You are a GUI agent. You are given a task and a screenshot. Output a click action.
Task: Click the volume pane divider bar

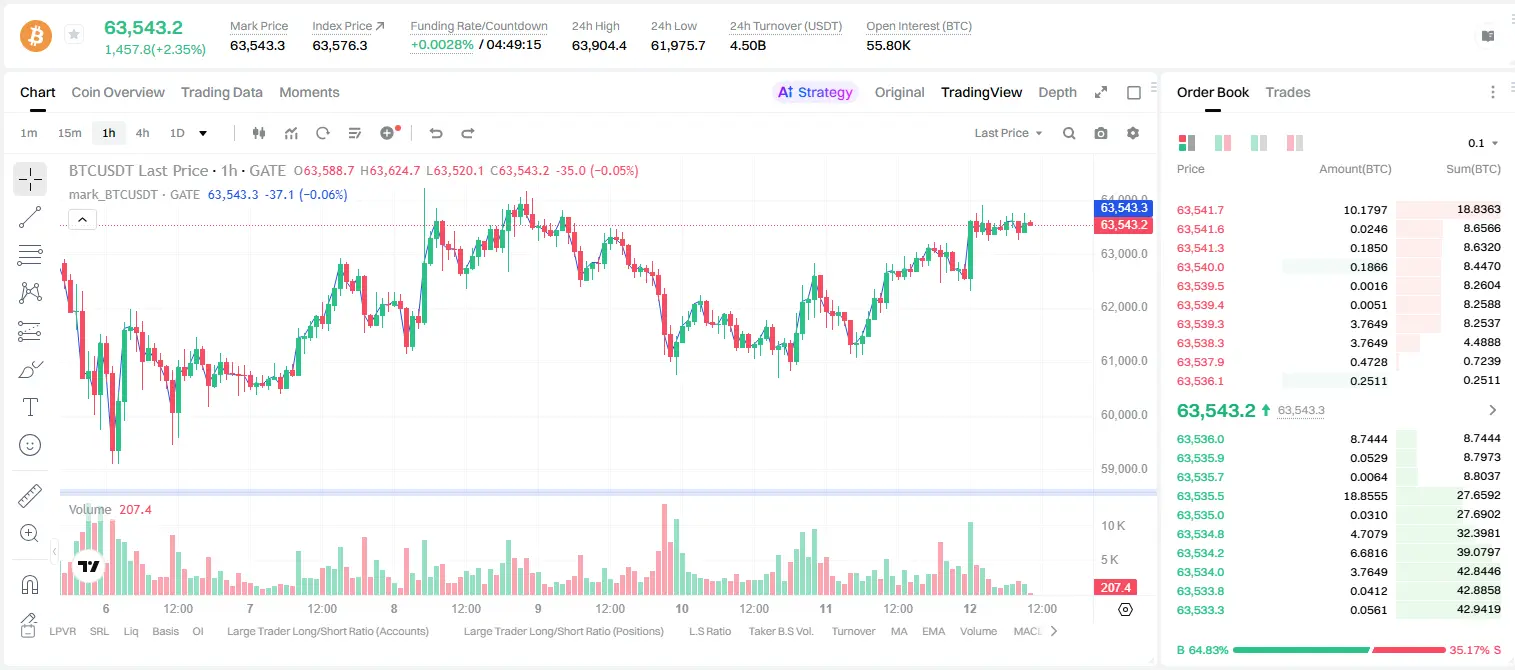(608, 492)
